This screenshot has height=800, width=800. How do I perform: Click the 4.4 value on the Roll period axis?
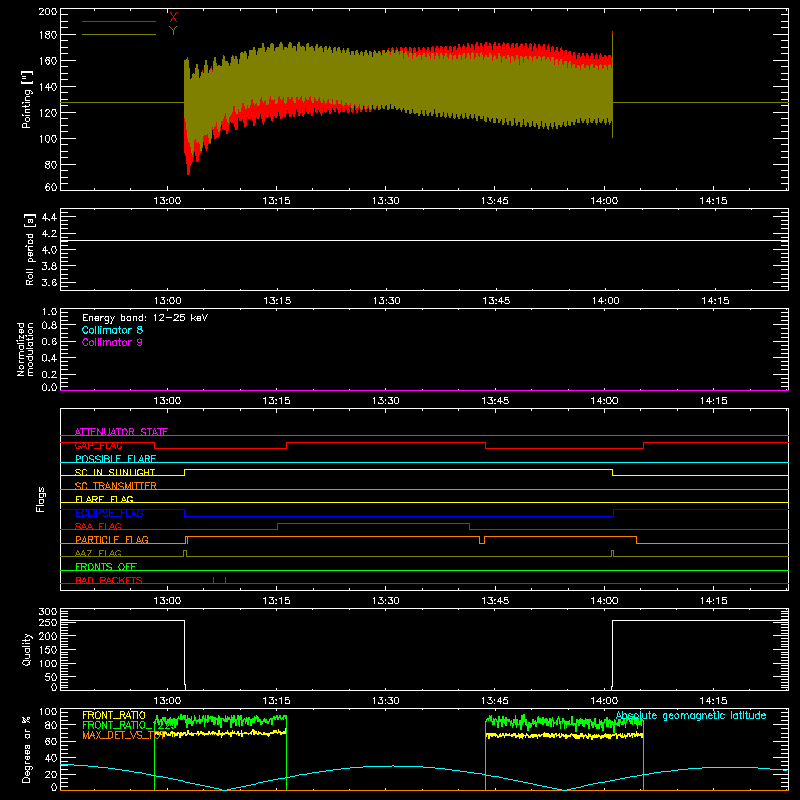coord(49,217)
